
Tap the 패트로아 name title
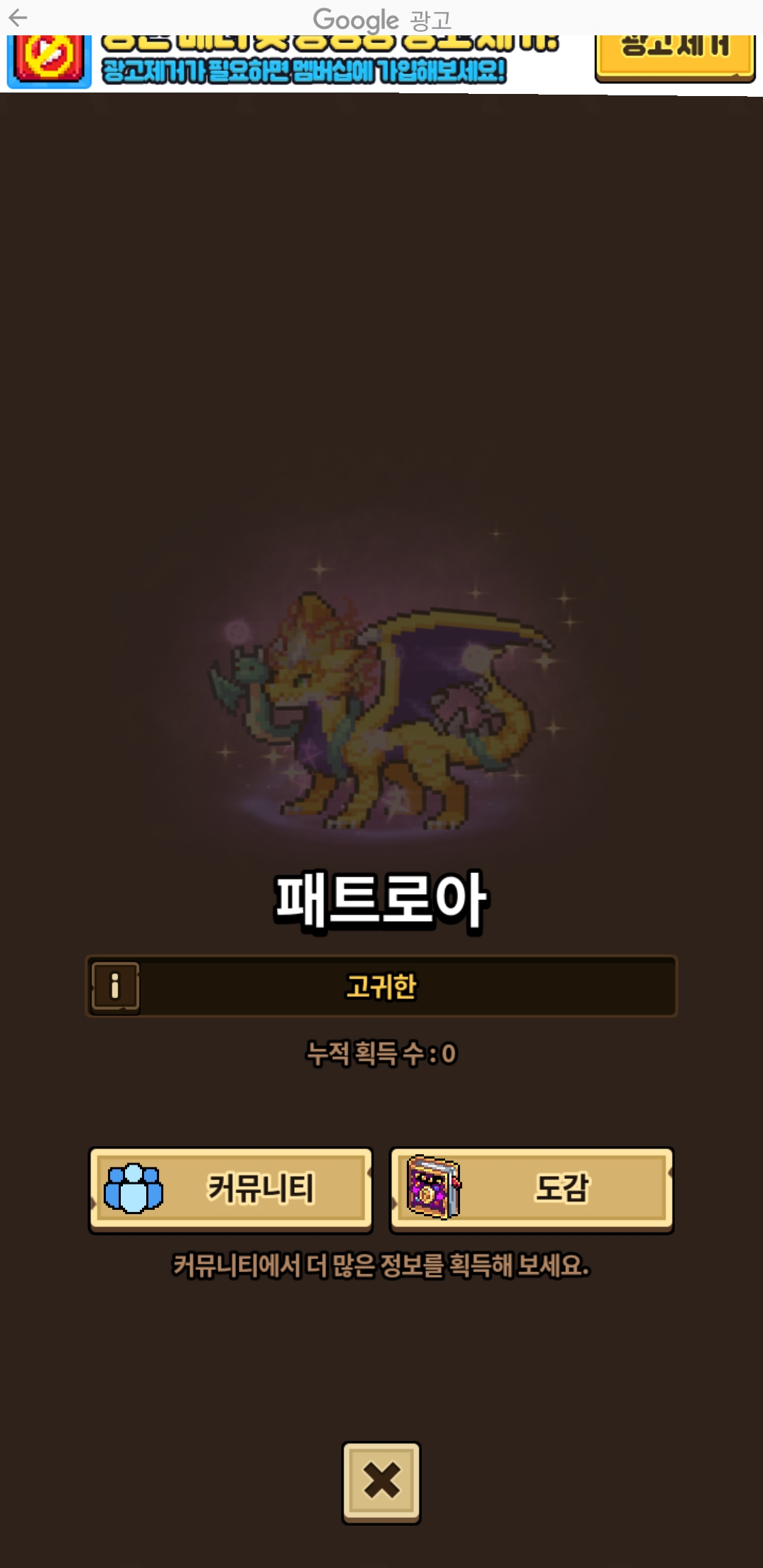(x=381, y=901)
